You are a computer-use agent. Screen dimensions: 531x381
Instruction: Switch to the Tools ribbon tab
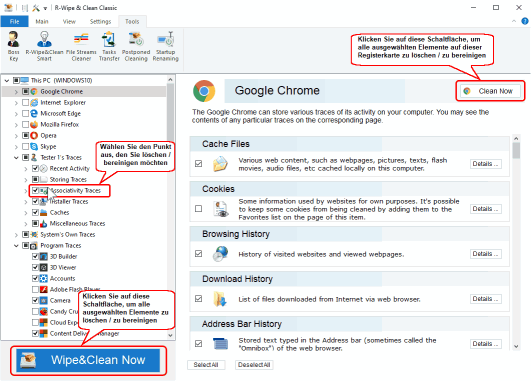click(132, 21)
